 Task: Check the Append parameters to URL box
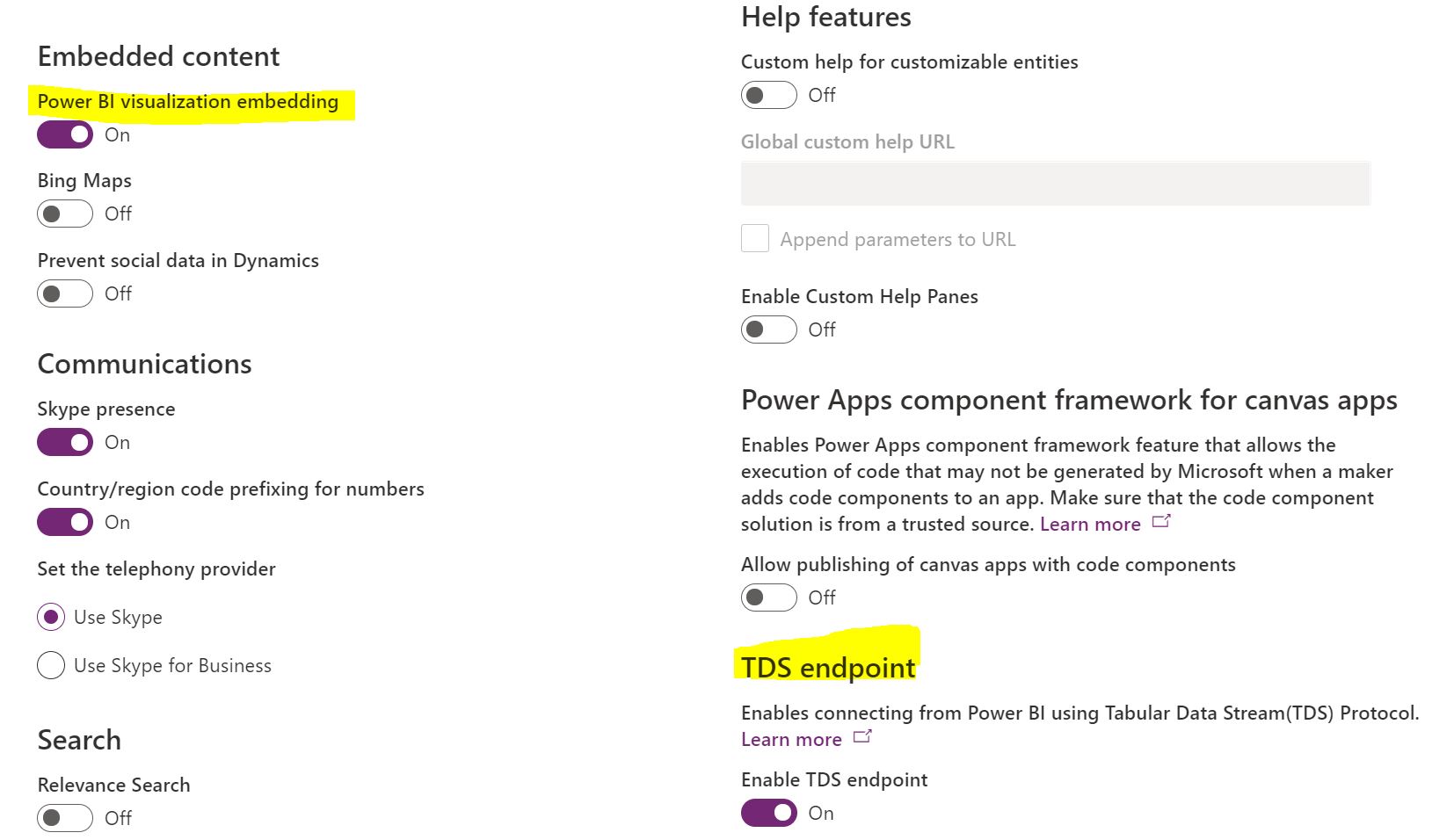point(755,238)
